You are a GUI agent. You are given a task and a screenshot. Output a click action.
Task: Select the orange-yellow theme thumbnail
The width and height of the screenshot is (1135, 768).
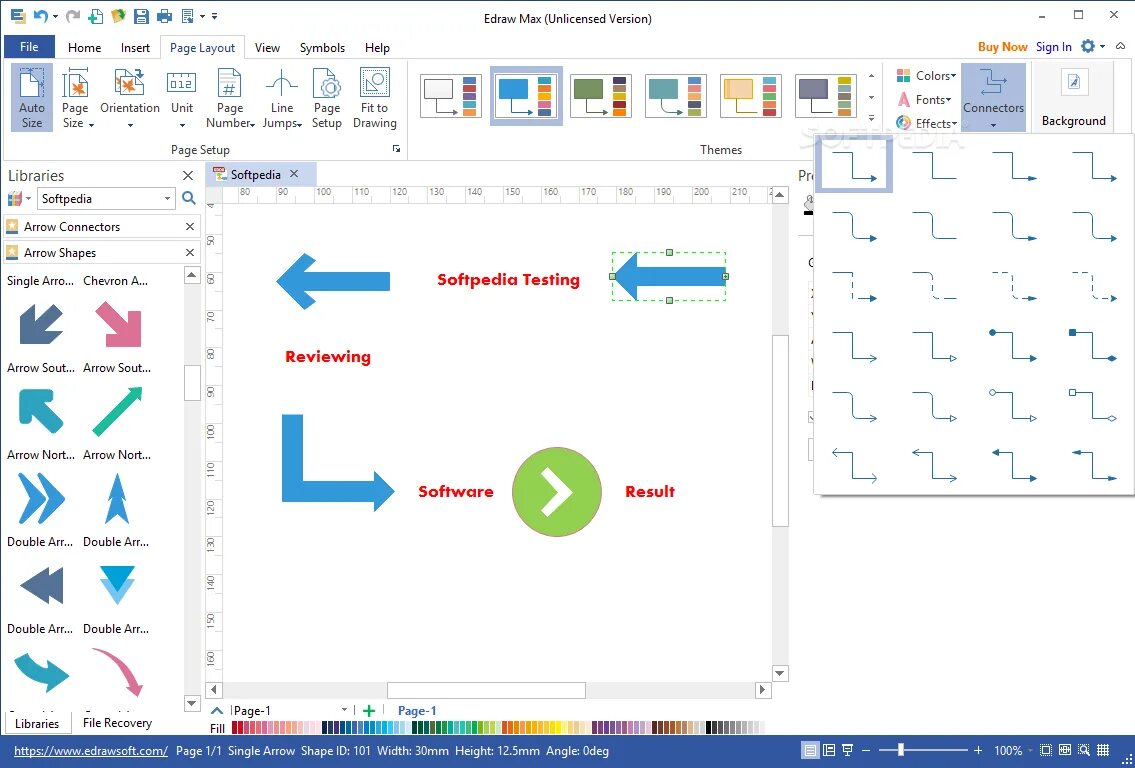pyautogui.click(x=751, y=96)
